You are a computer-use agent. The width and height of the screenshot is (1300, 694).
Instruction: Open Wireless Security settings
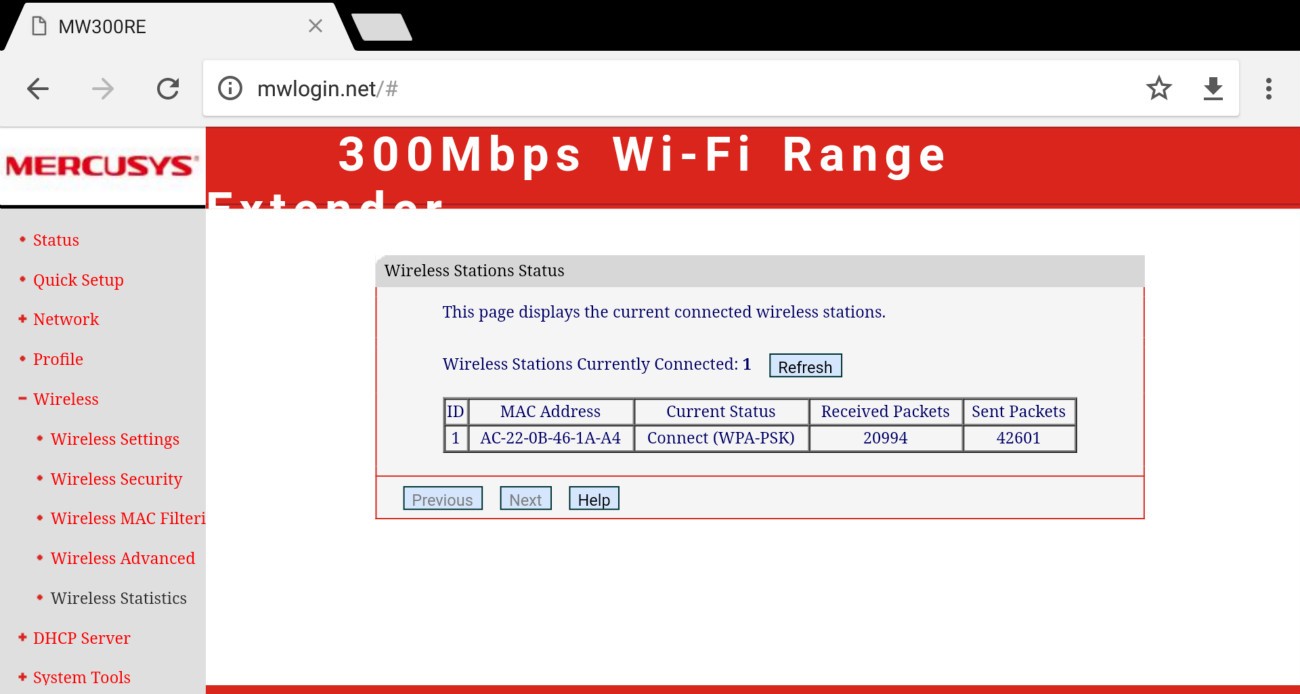[116, 479]
